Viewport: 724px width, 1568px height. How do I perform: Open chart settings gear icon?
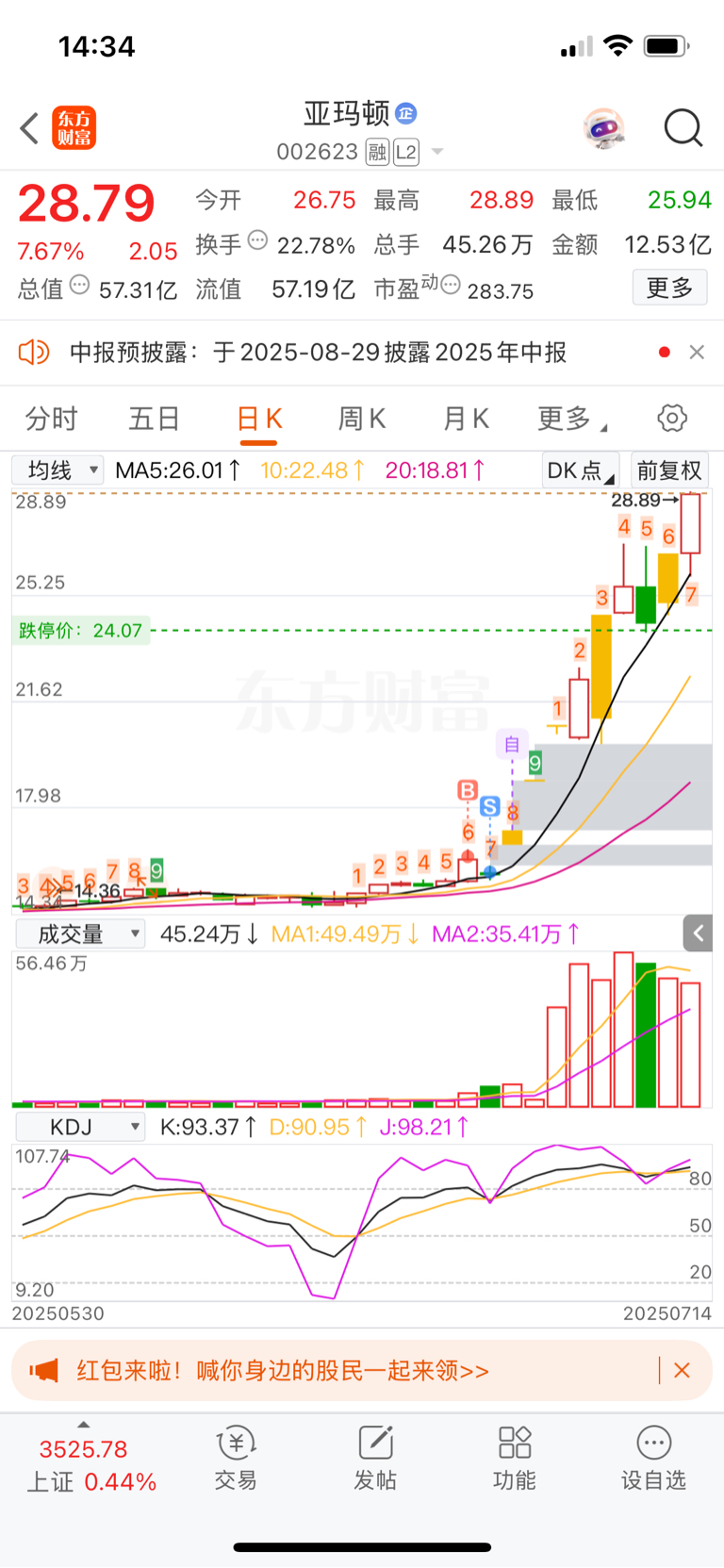click(672, 419)
